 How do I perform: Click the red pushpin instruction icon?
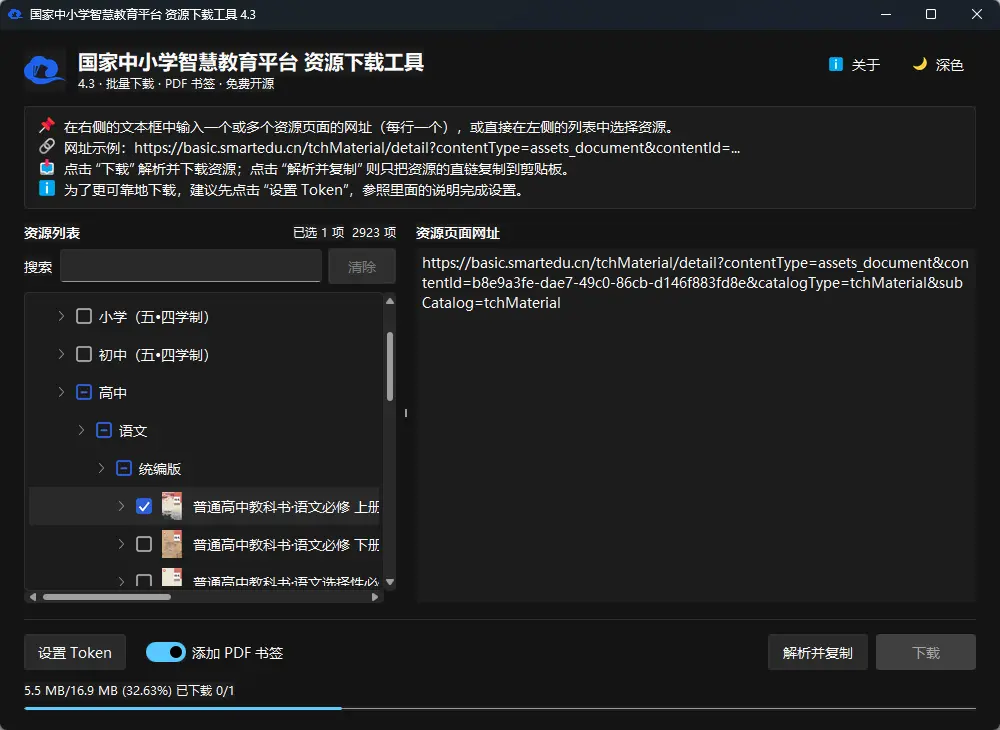pyautogui.click(x=47, y=125)
